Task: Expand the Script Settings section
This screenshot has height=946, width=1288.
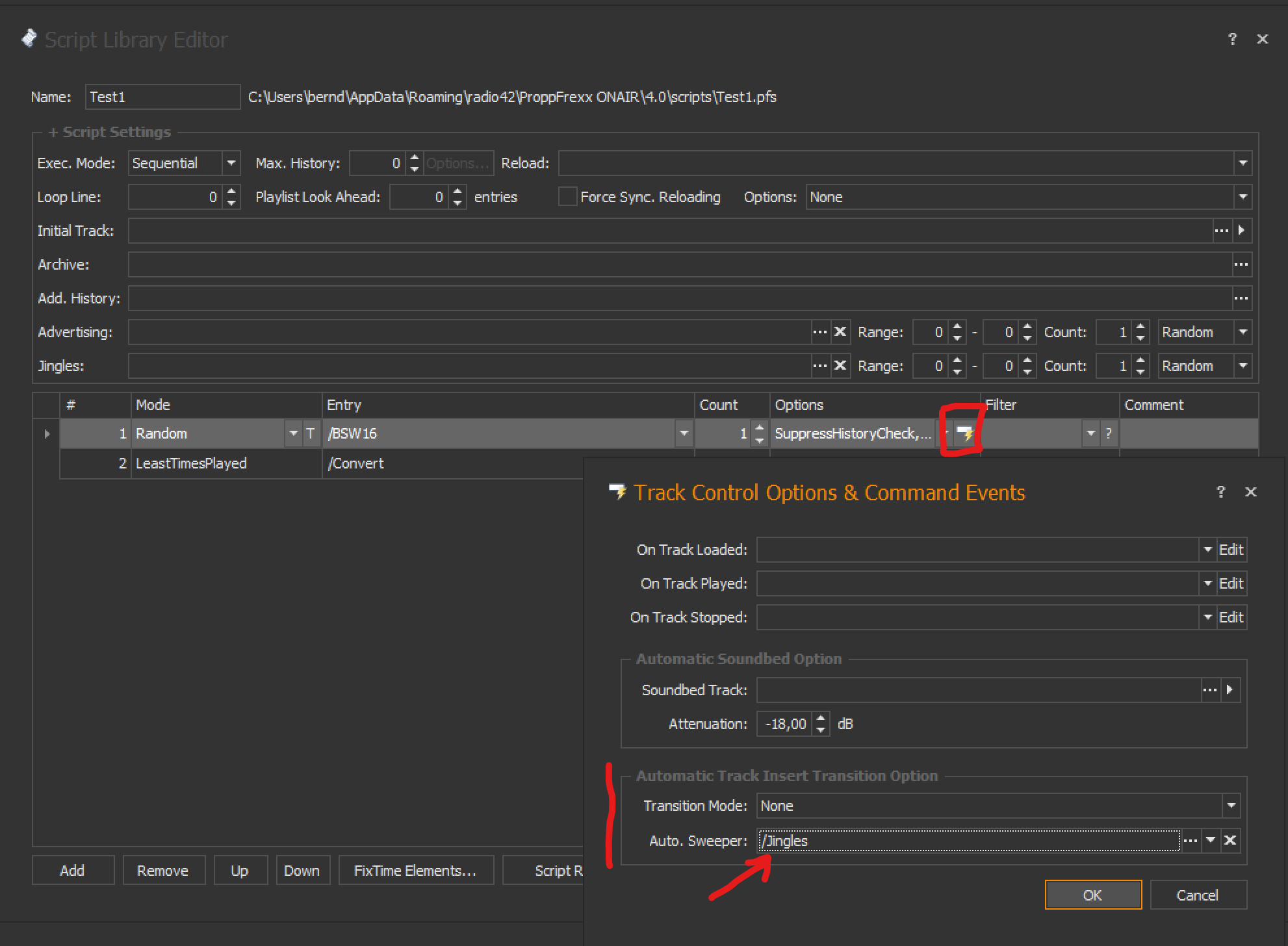Action: pos(53,132)
